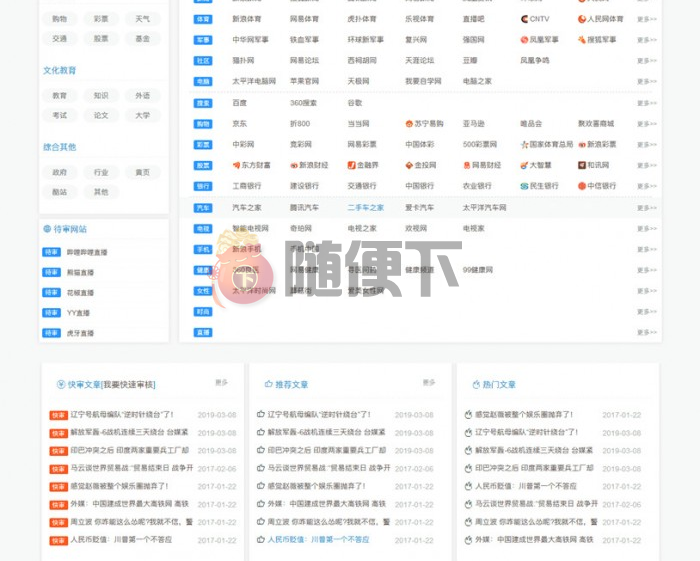This screenshot has width=700, height=561.
Task: Open 感觉赵薇被整个娱乐圈抛弃了 in 热门文章
Action: 524,415
